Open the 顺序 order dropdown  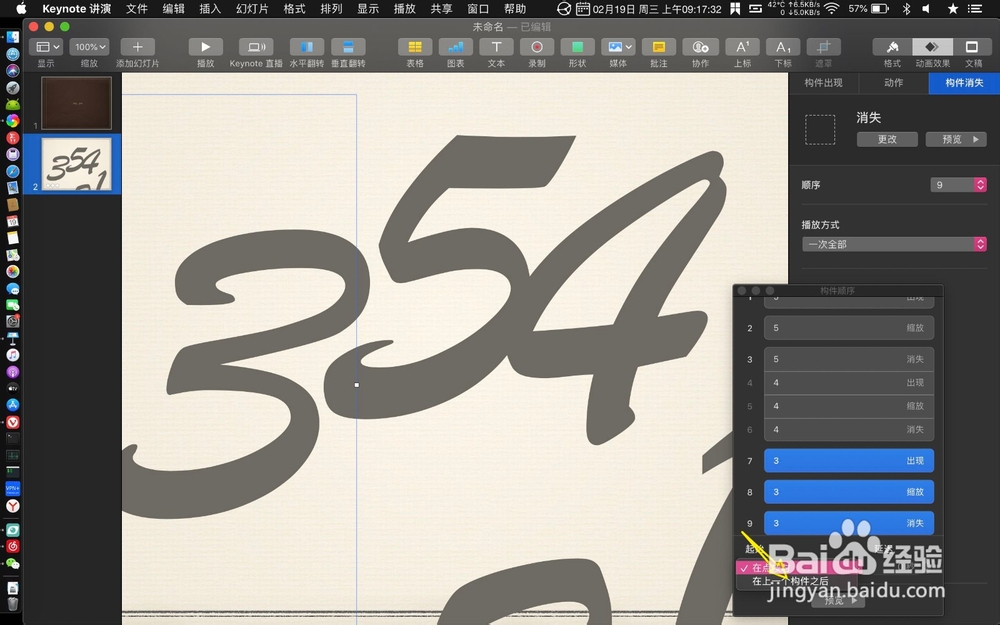(958, 184)
